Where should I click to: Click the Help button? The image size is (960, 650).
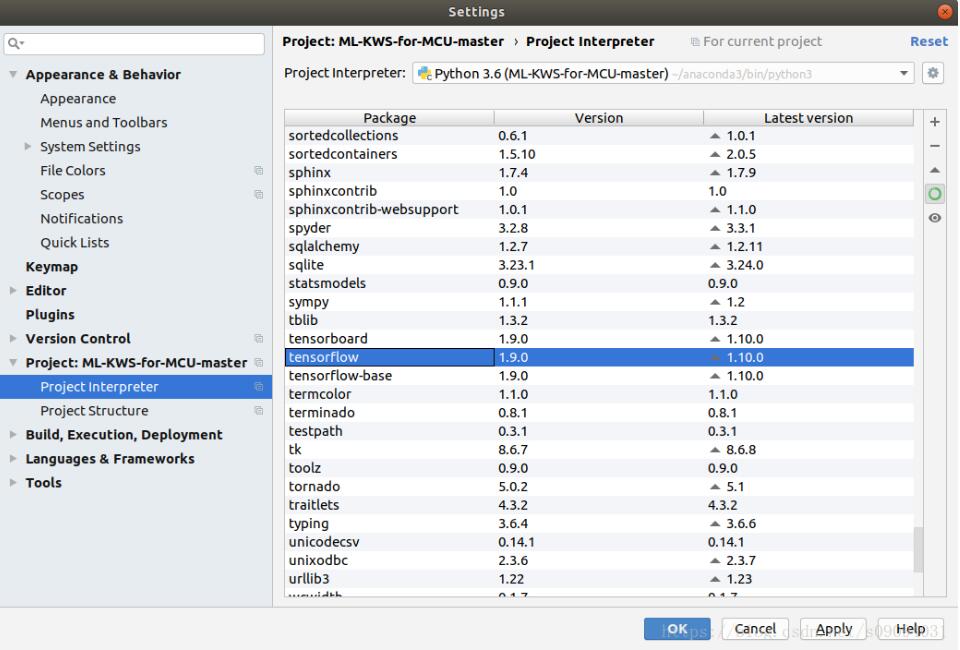coord(910,629)
